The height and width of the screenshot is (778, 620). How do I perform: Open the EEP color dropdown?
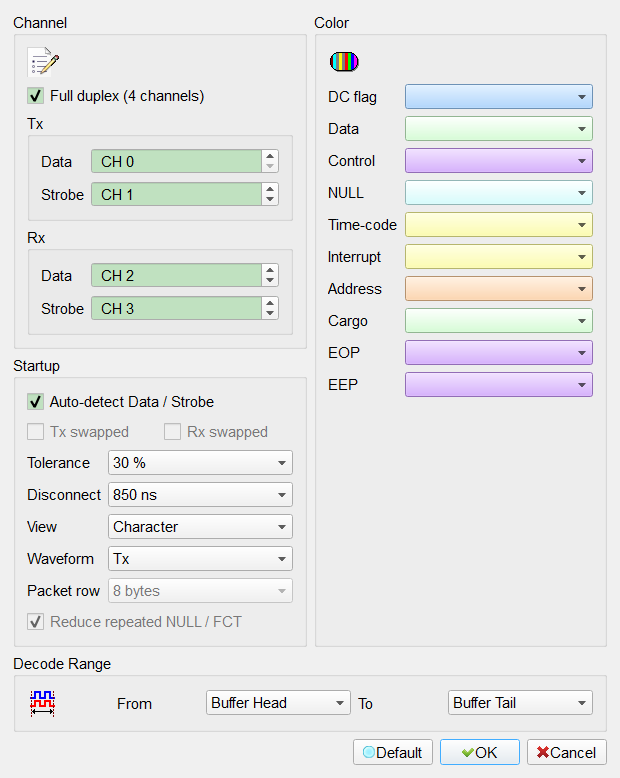[498, 385]
